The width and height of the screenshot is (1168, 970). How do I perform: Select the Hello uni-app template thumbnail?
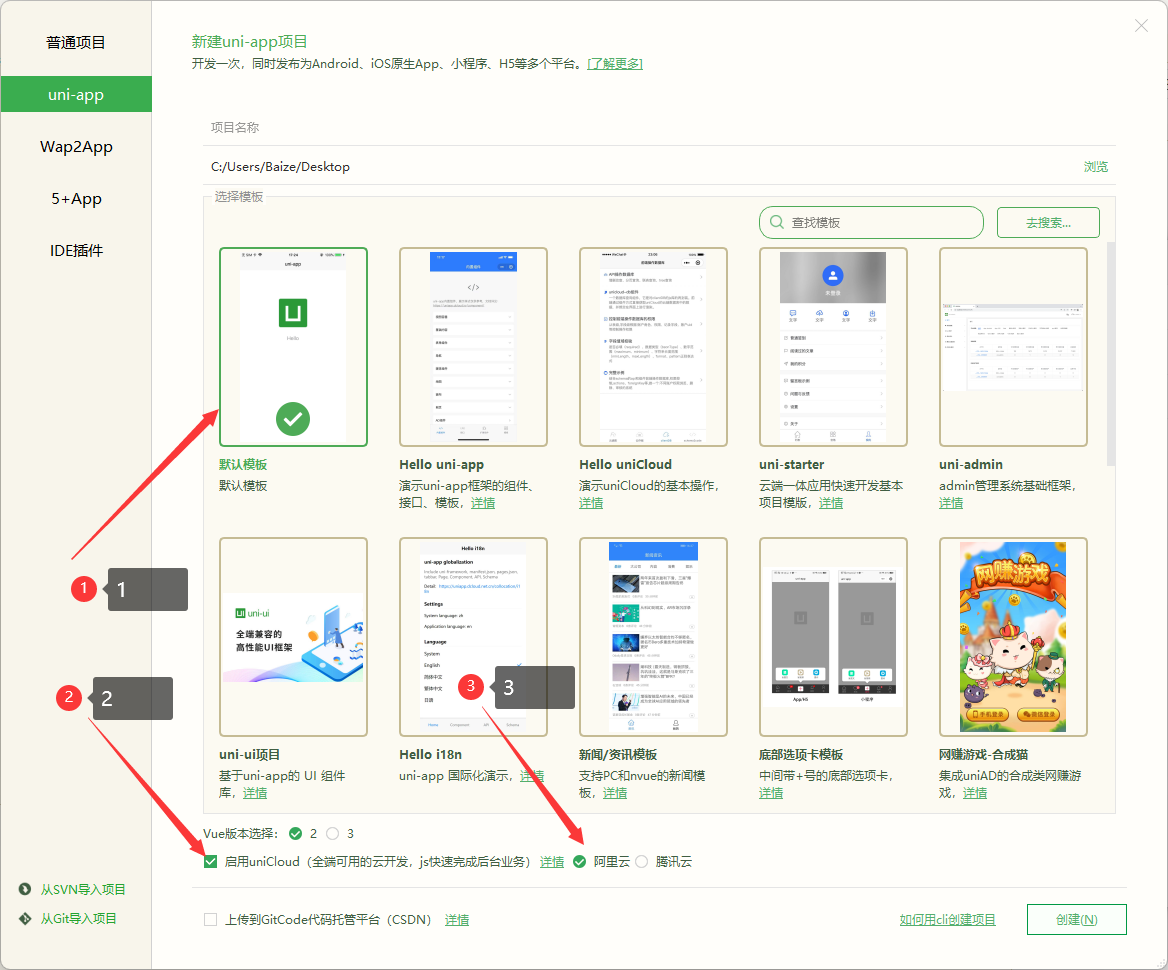coord(473,347)
